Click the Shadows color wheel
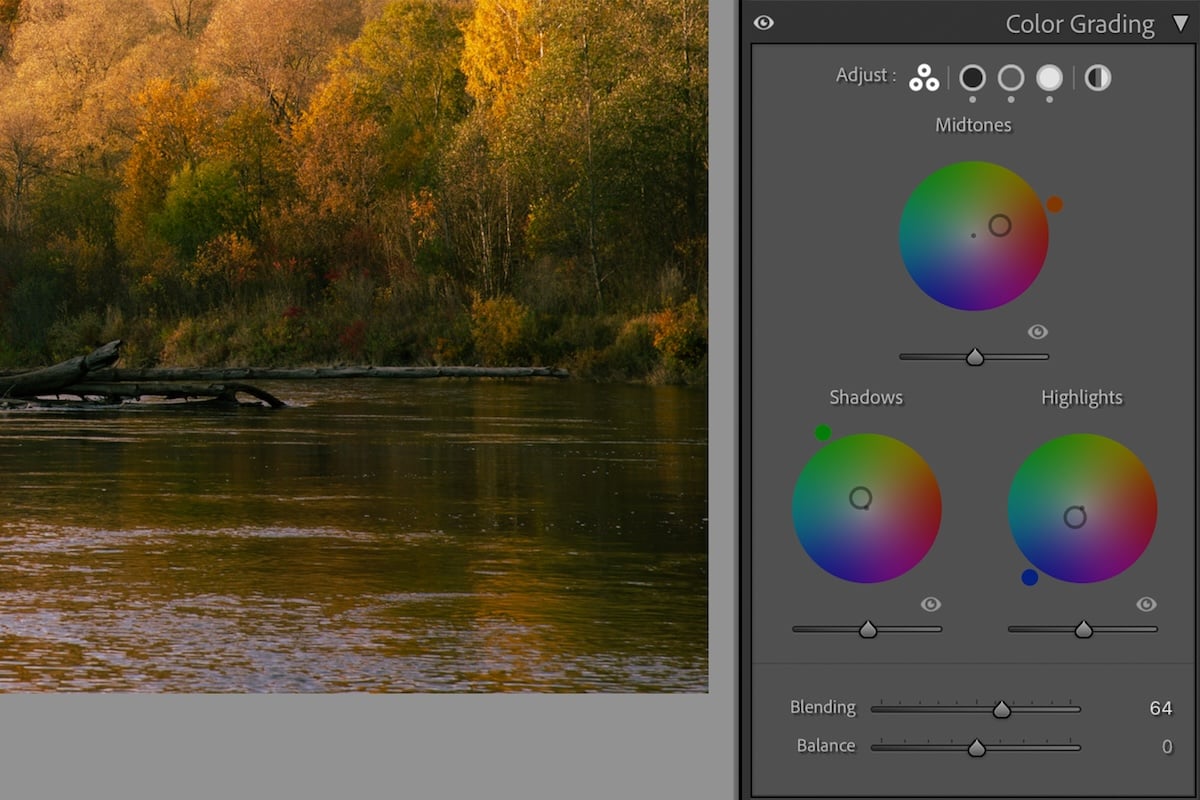This screenshot has width=1200, height=800. pos(866,508)
